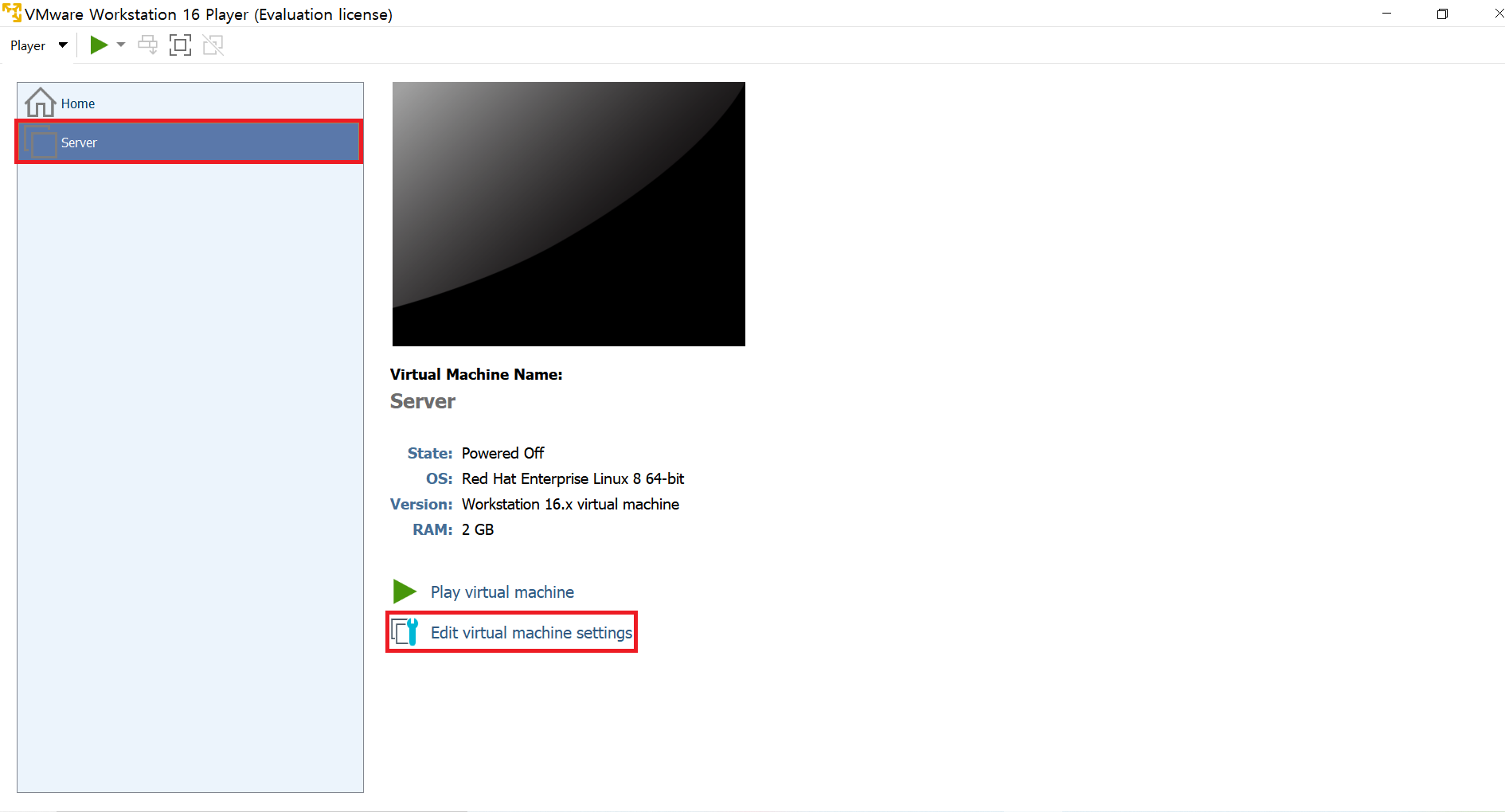This screenshot has width=1505, height=812.
Task: Enter full screen mode icon
Action: point(181,45)
